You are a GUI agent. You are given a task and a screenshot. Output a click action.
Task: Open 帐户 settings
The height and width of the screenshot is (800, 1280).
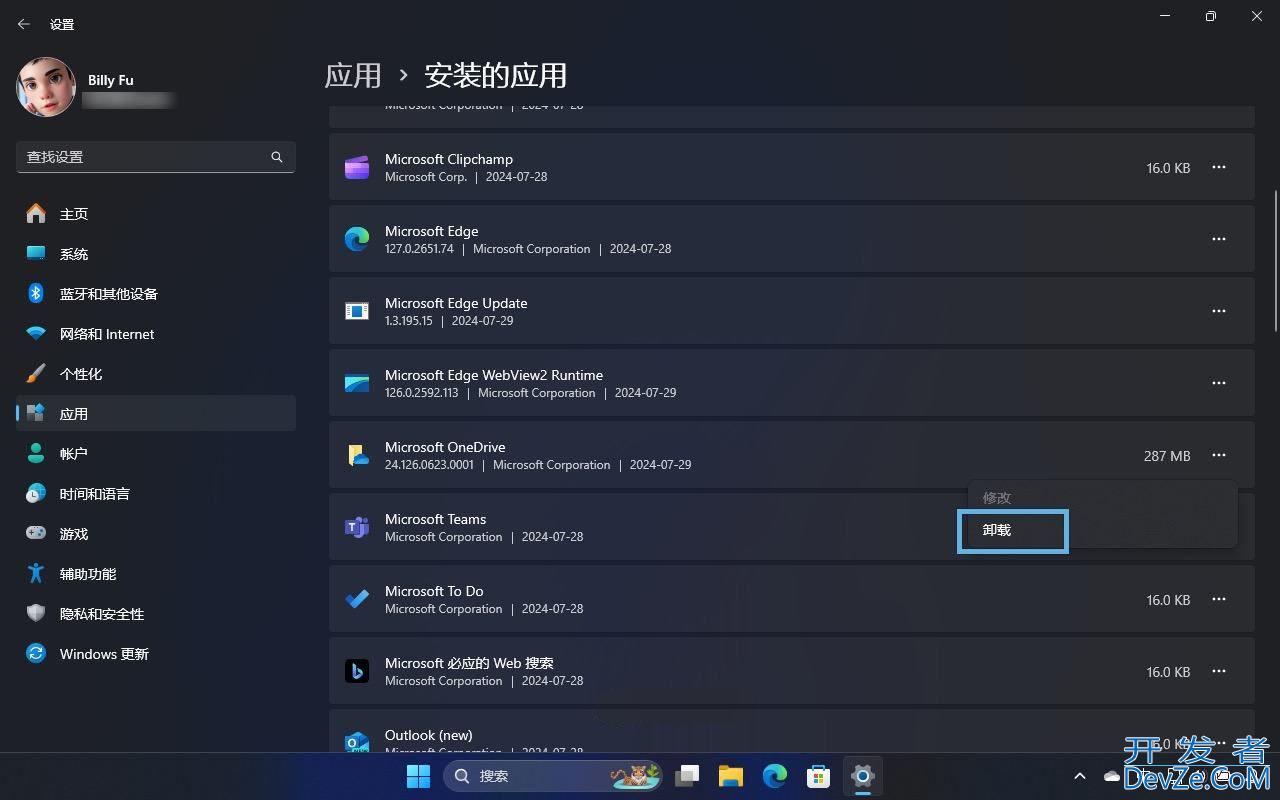(x=156, y=454)
